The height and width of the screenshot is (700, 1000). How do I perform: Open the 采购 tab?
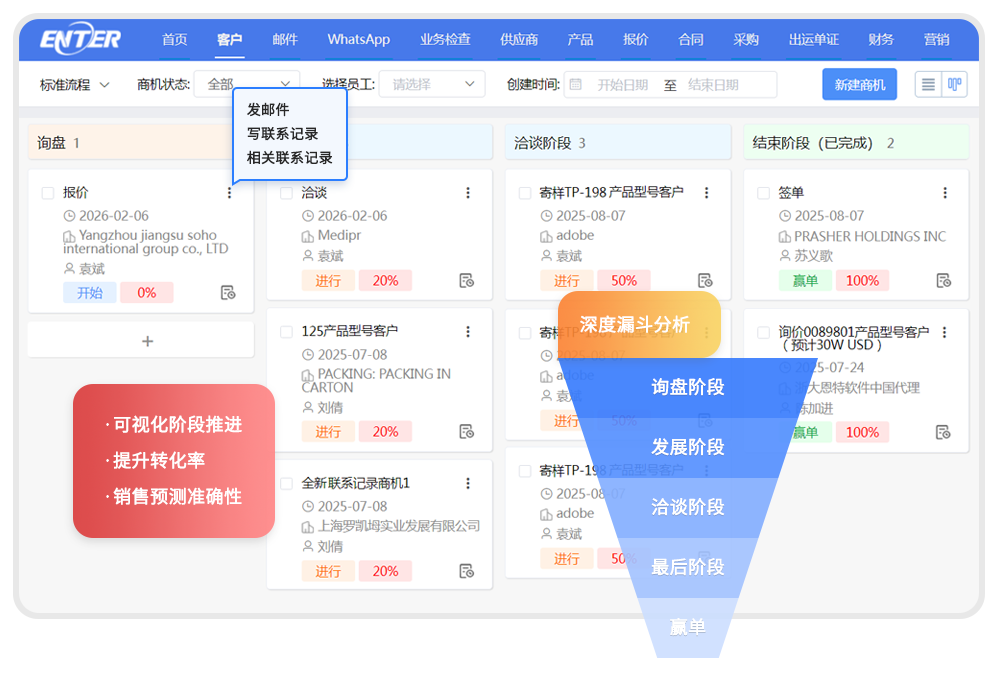tap(746, 40)
